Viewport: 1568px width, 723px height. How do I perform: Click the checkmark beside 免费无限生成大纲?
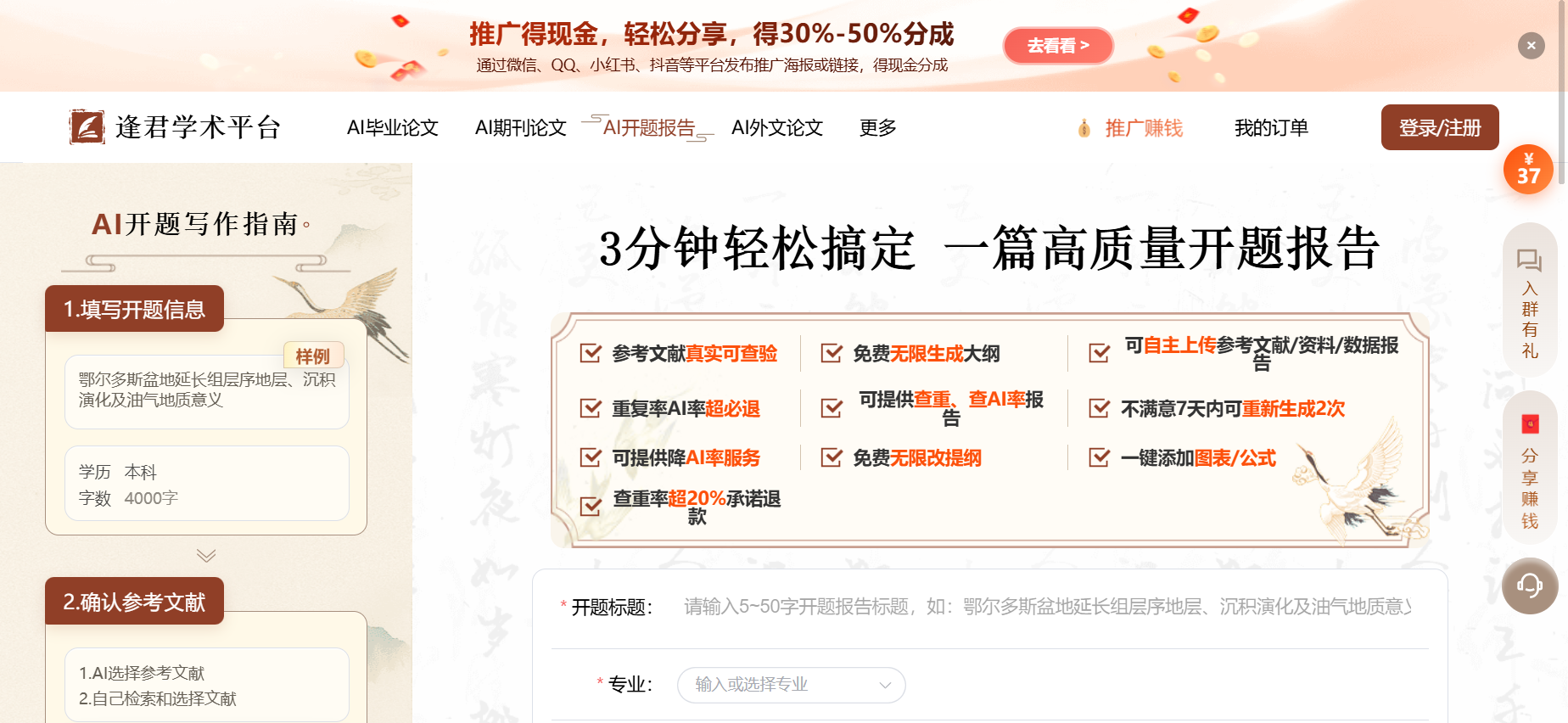[x=832, y=353]
